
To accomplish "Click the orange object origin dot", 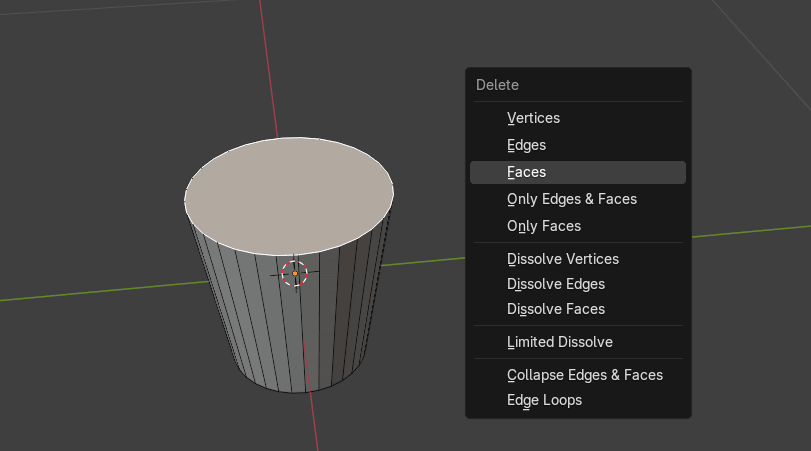I will point(294,273).
